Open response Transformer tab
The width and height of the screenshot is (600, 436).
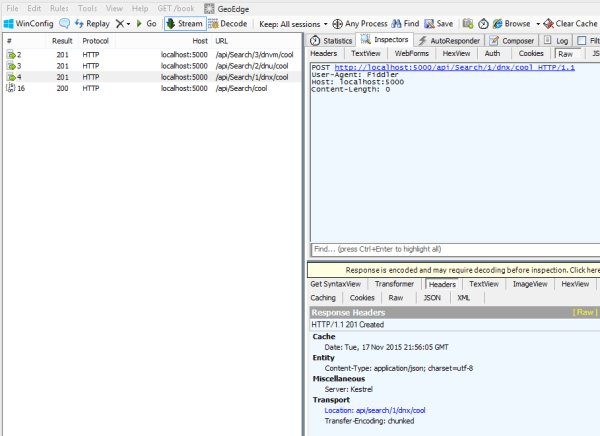[394, 284]
